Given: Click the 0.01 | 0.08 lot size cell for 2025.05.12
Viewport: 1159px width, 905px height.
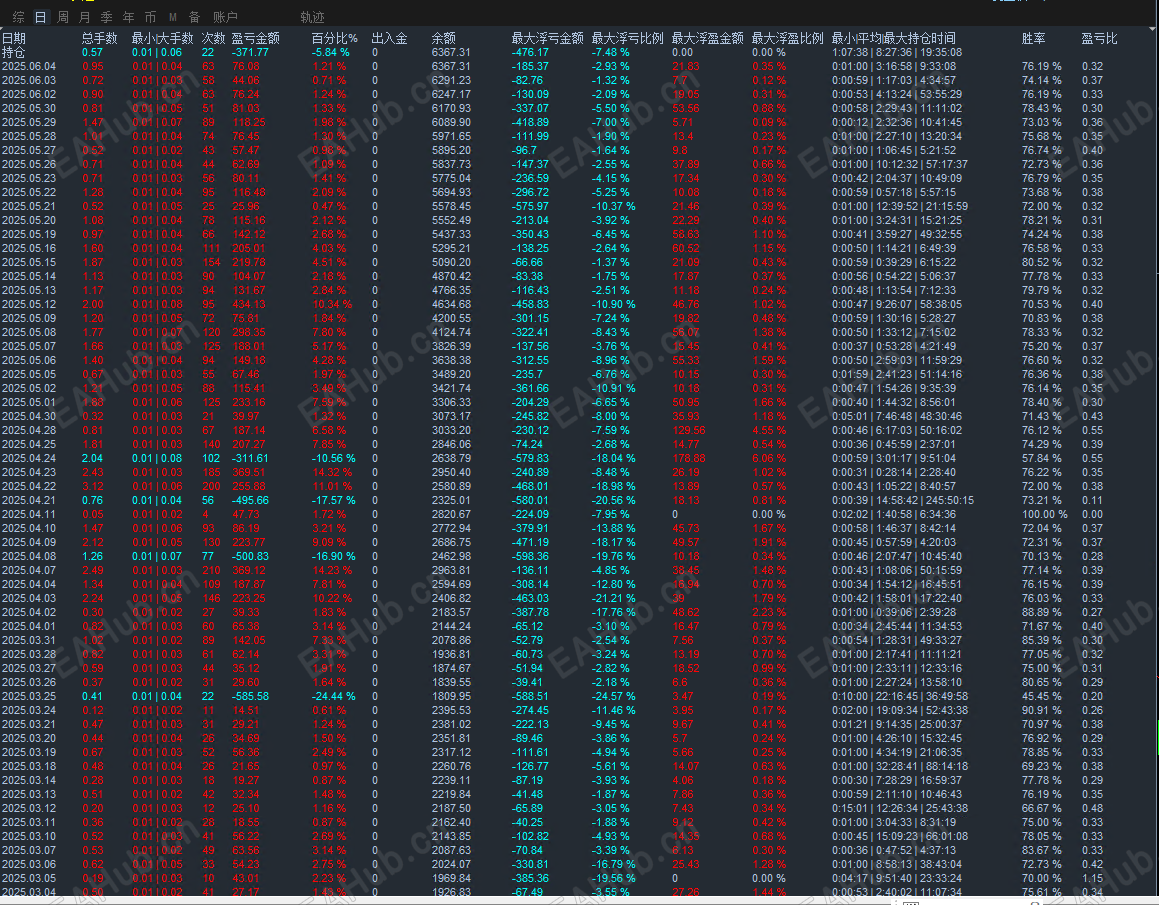Looking at the screenshot, I should [x=157, y=305].
